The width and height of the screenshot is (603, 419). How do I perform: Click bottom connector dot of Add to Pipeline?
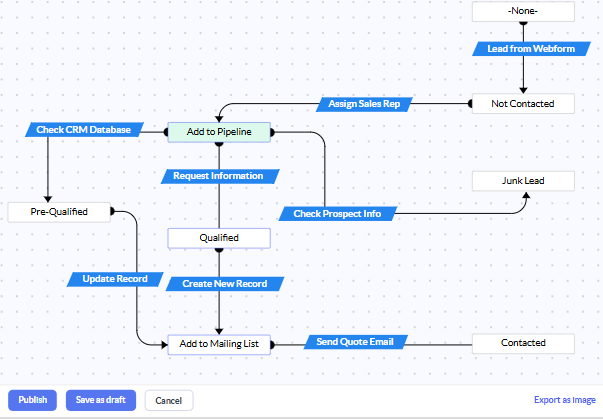[219, 144]
